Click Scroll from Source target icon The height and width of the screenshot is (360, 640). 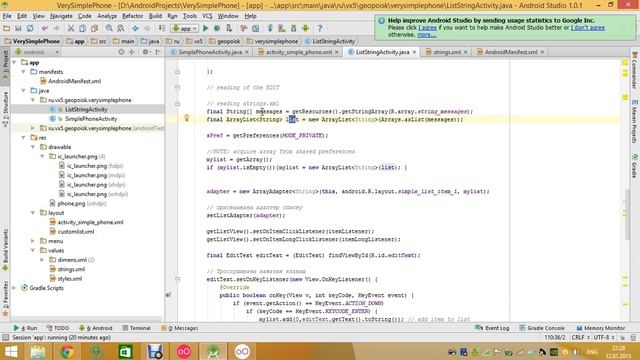point(121,52)
